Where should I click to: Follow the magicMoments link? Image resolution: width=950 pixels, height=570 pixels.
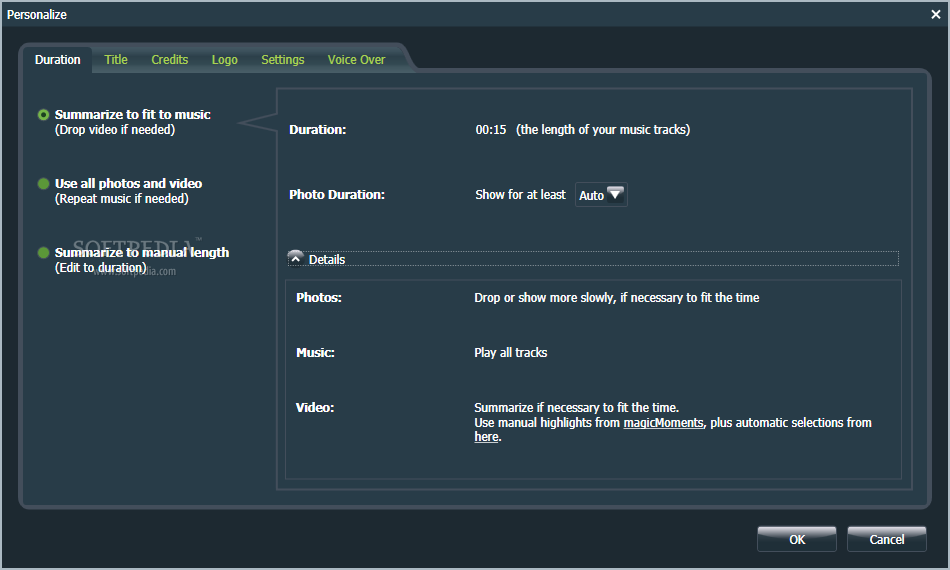pos(663,423)
